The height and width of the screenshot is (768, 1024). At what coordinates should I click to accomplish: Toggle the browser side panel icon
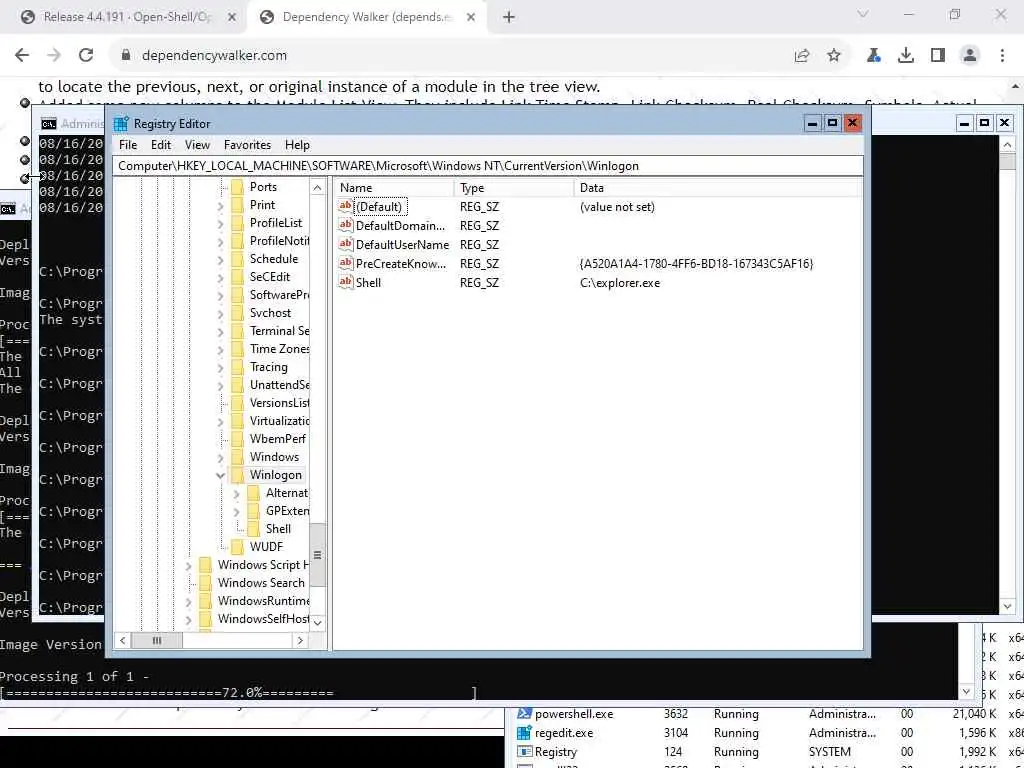click(x=938, y=56)
